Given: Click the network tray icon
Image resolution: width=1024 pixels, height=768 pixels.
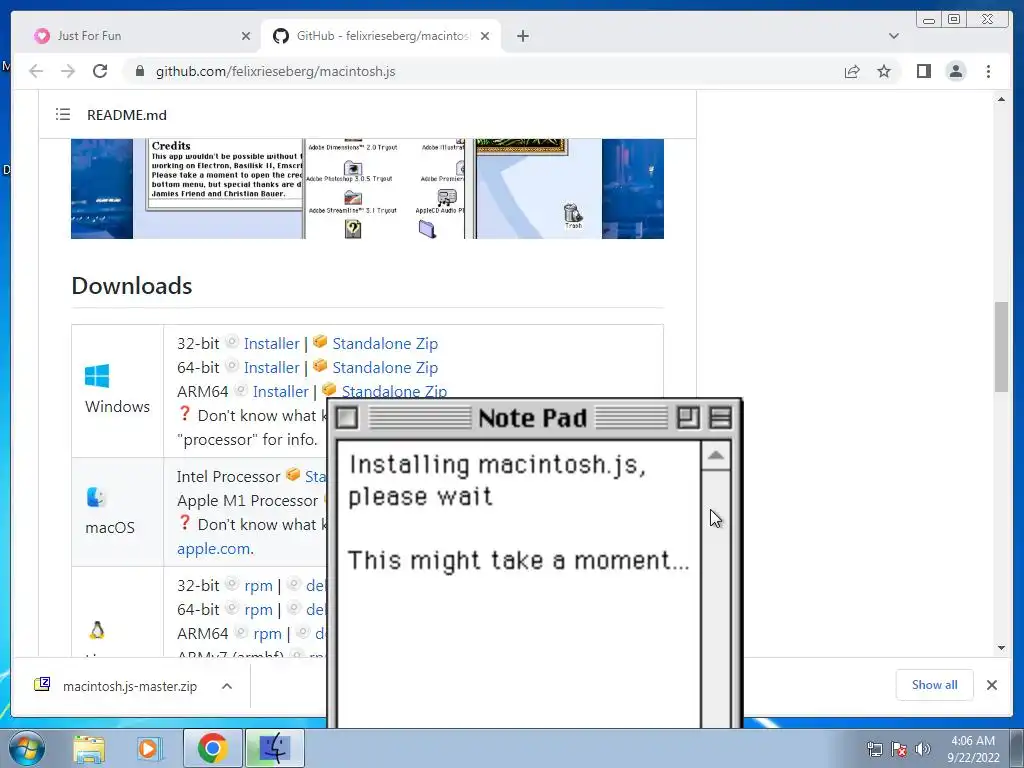Looking at the screenshot, I should (874, 749).
